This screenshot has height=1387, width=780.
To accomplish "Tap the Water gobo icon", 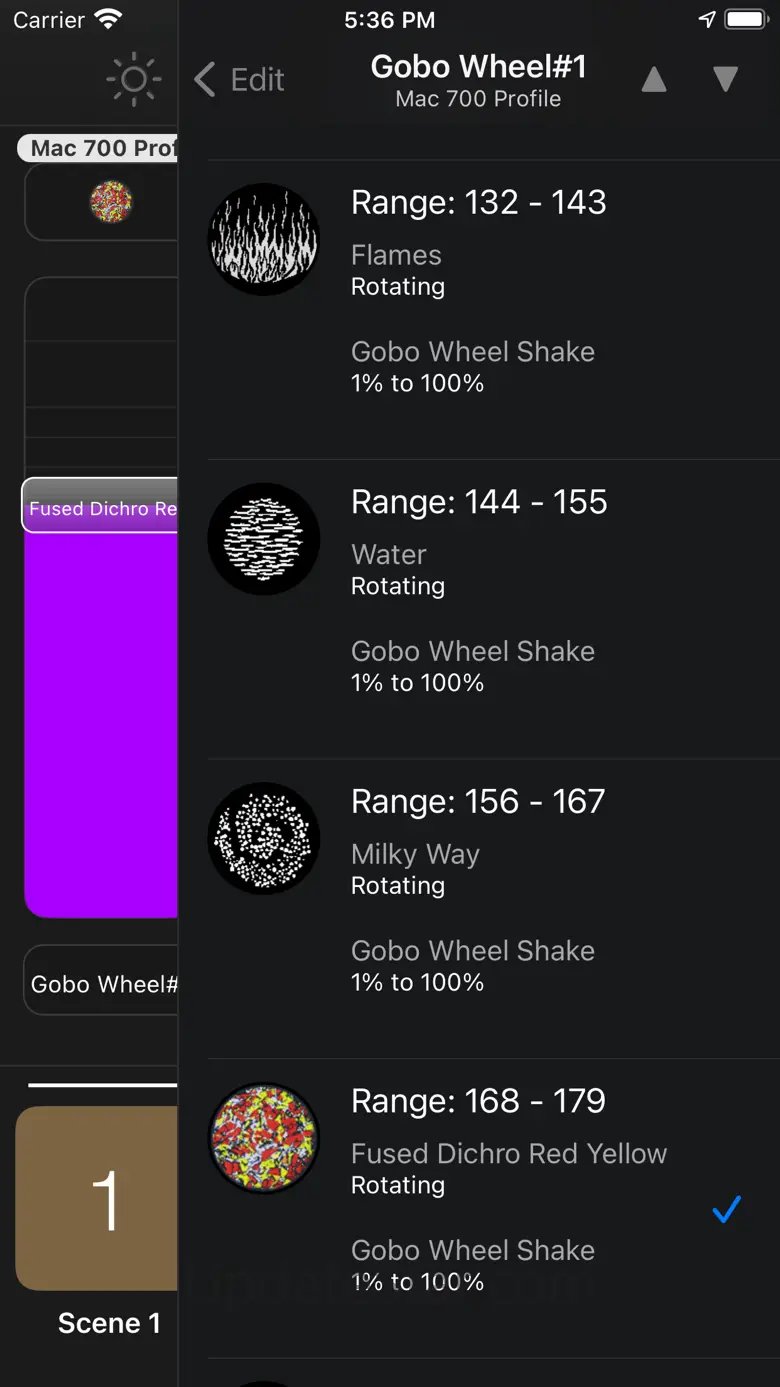I will pyautogui.click(x=264, y=539).
